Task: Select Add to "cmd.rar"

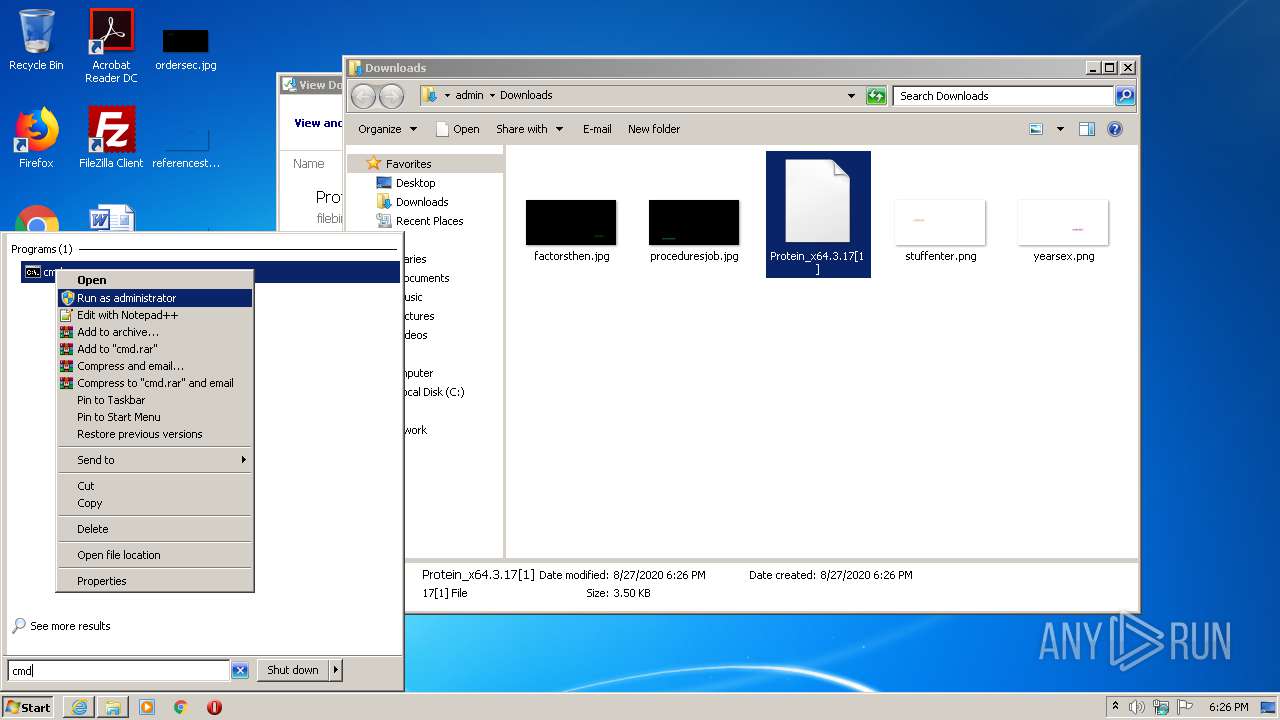Action: coord(155,349)
